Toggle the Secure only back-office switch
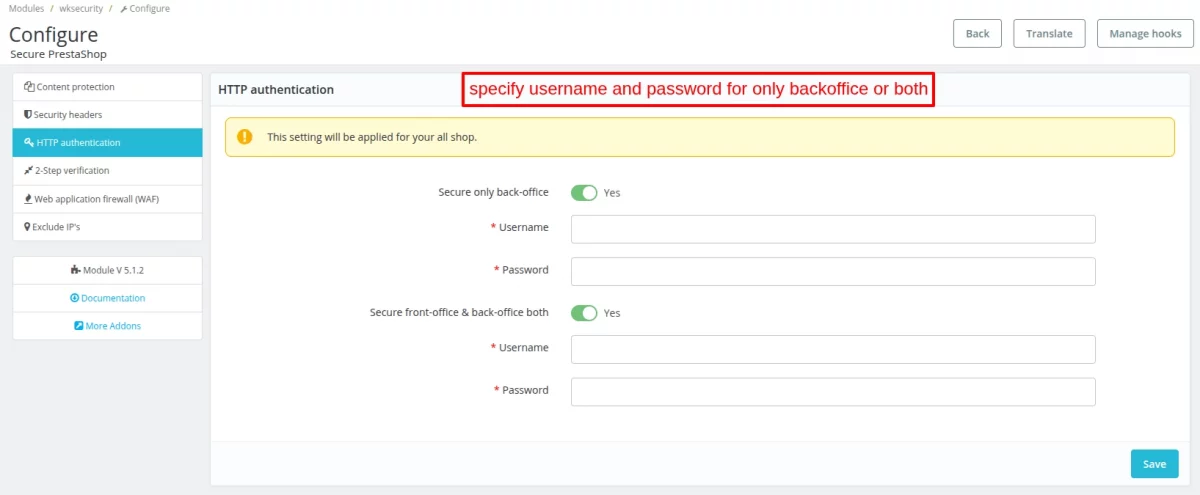The width and height of the screenshot is (1200, 495). (584, 192)
